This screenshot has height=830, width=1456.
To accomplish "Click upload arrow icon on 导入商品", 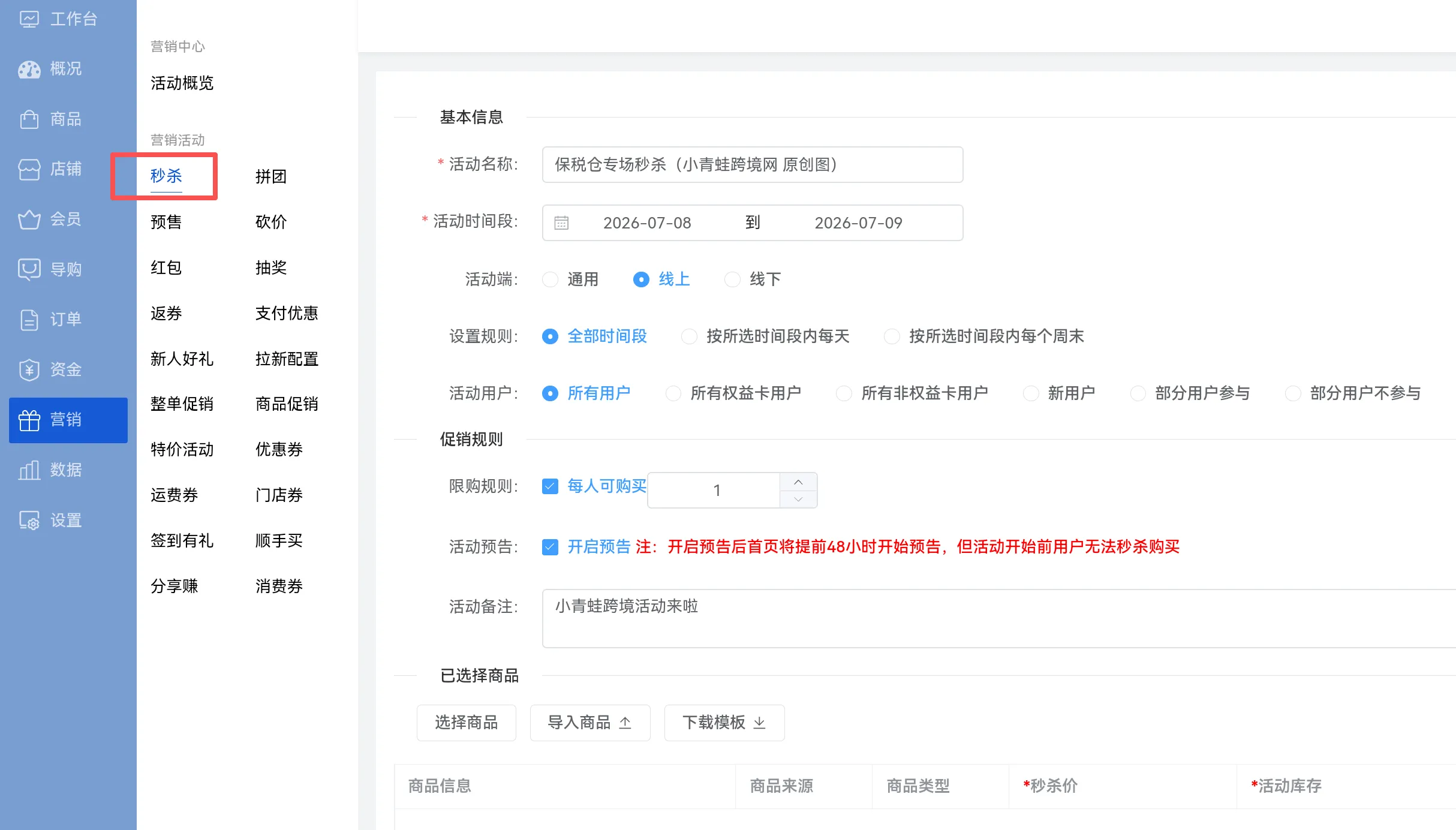I will pos(625,723).
